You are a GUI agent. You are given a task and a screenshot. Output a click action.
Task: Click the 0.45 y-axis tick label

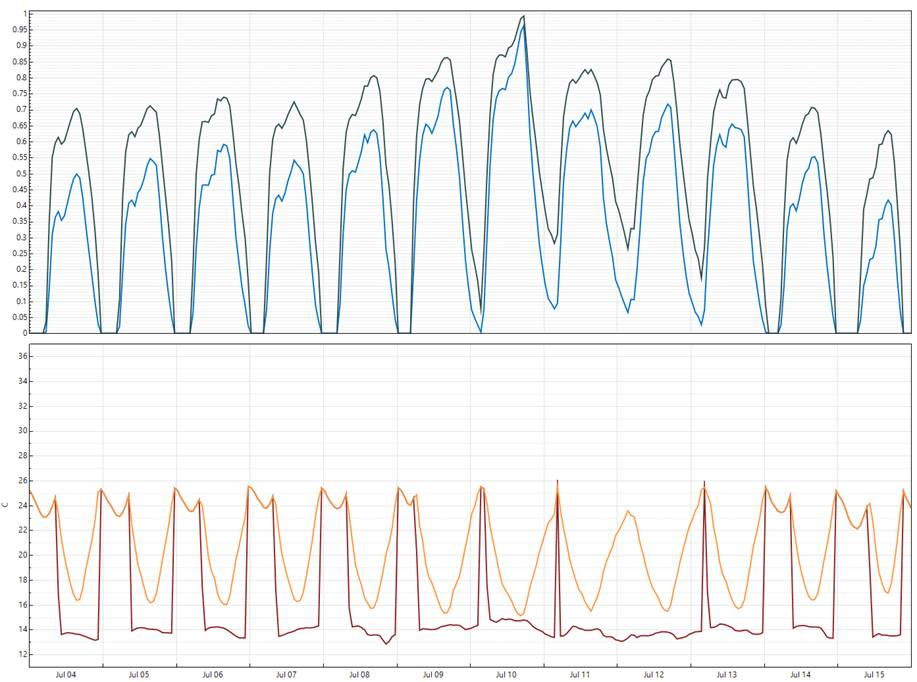(x=20, y=190)
